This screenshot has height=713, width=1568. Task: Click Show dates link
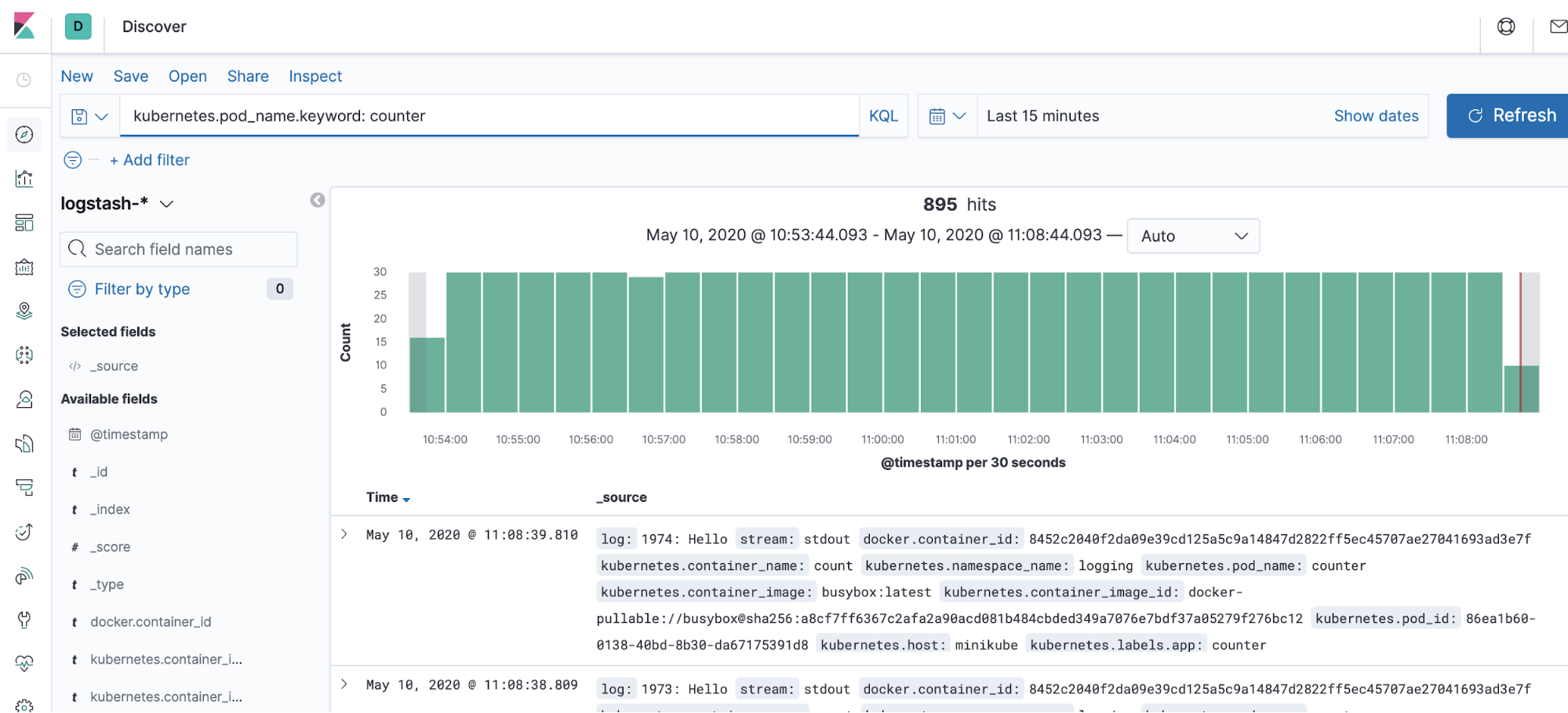point(1376,116)
